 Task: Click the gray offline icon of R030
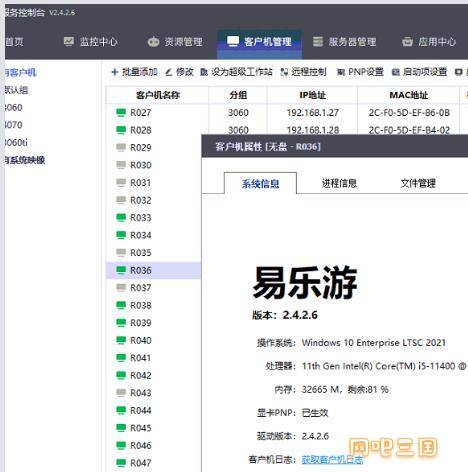click(x=121, y=165)
